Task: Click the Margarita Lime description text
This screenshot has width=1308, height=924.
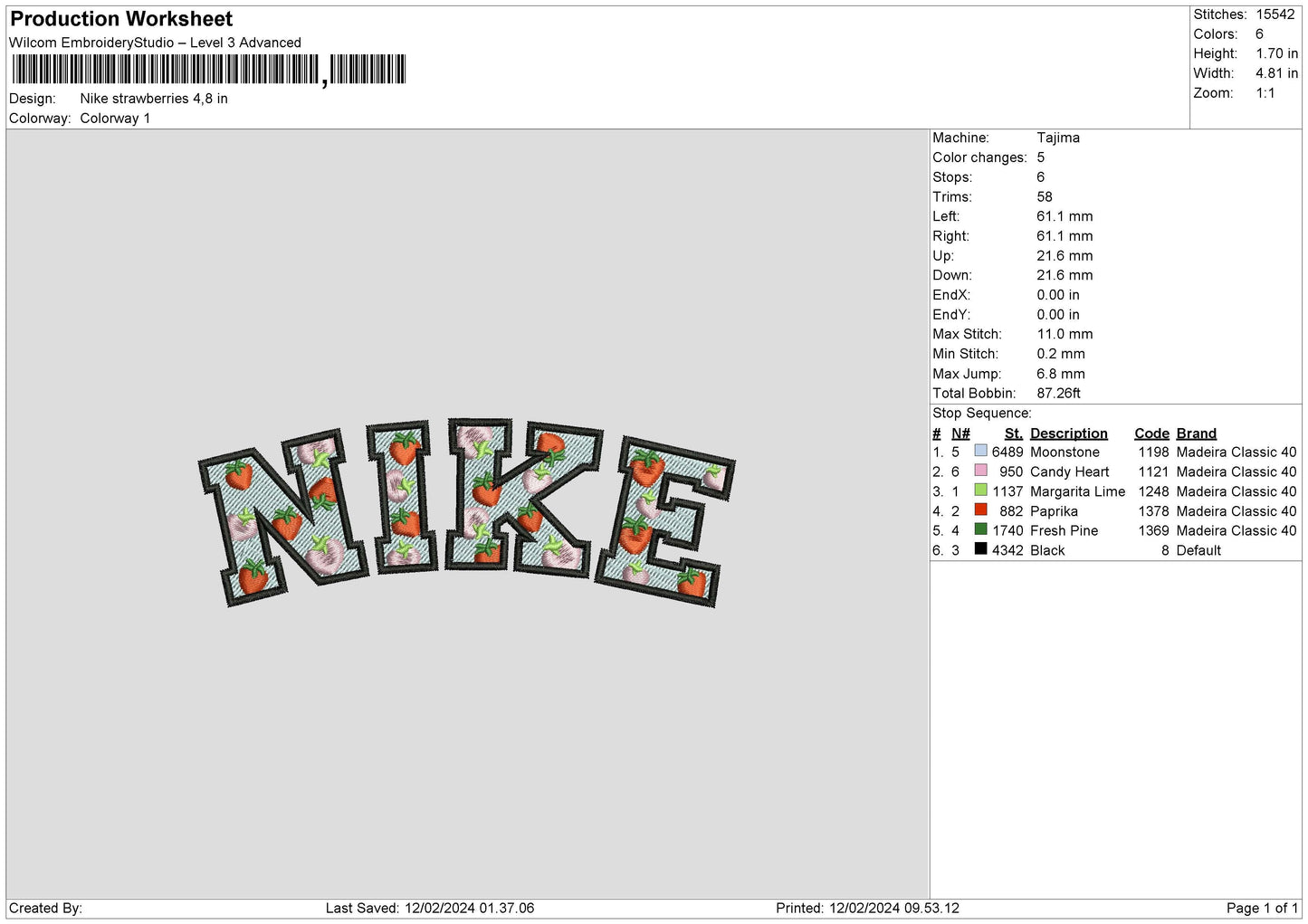Action: click(1077, 491)
